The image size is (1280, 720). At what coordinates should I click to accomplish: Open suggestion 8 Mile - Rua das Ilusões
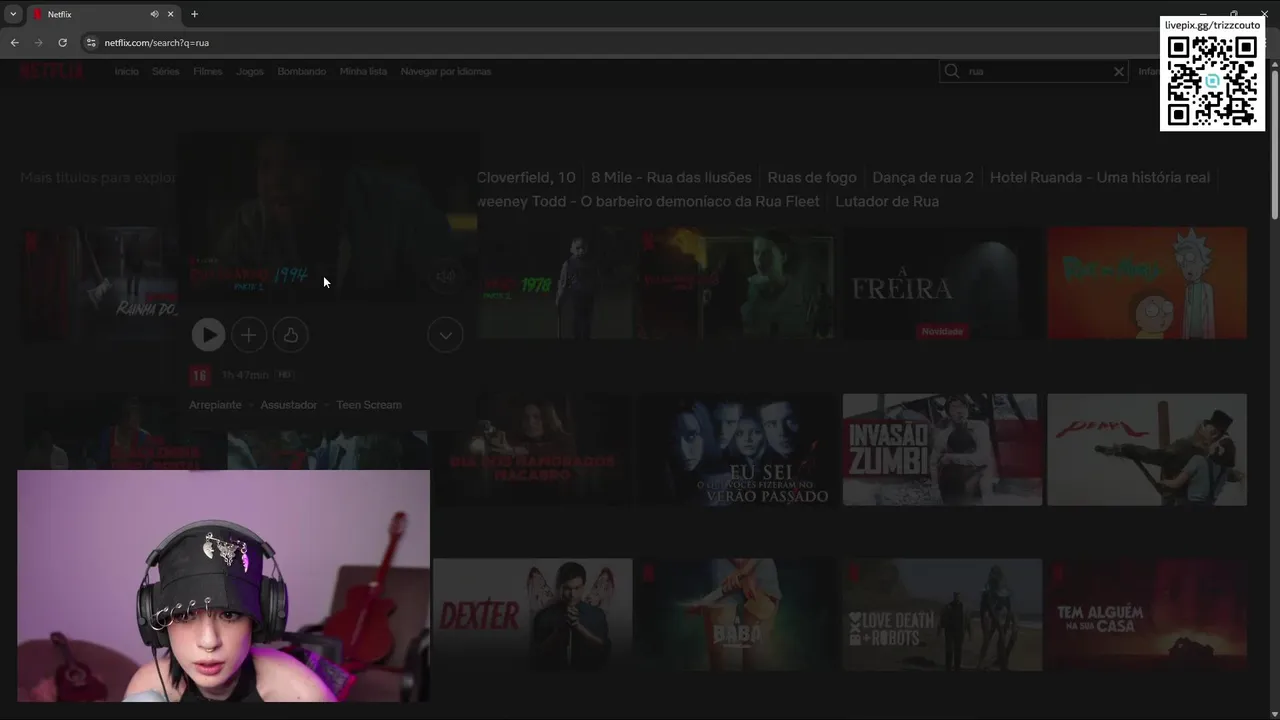click(x=671, y=177)
